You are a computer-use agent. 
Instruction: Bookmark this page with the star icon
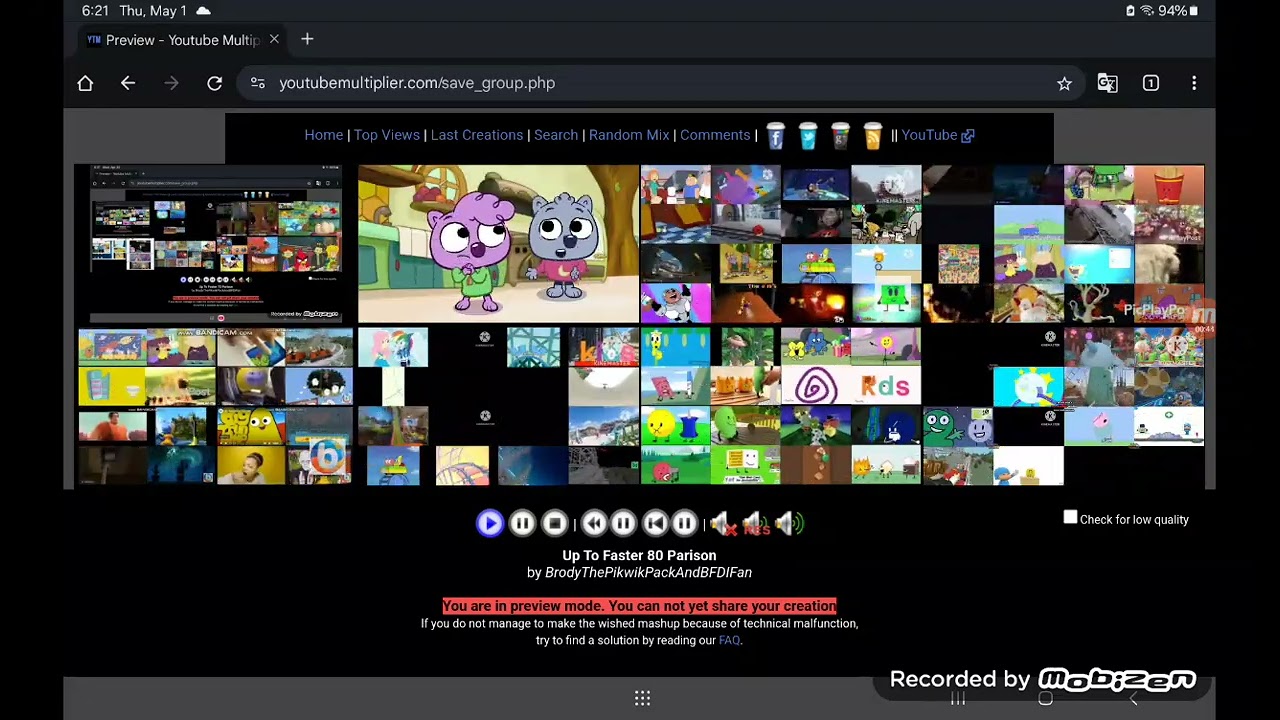coord(1064,83)
